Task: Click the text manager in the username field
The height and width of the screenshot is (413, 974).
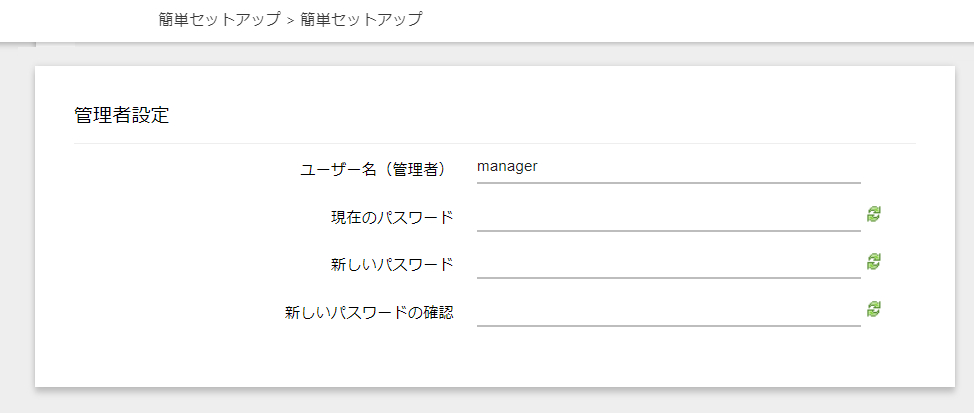Action: pyautogui.click(x=507, y=166)
